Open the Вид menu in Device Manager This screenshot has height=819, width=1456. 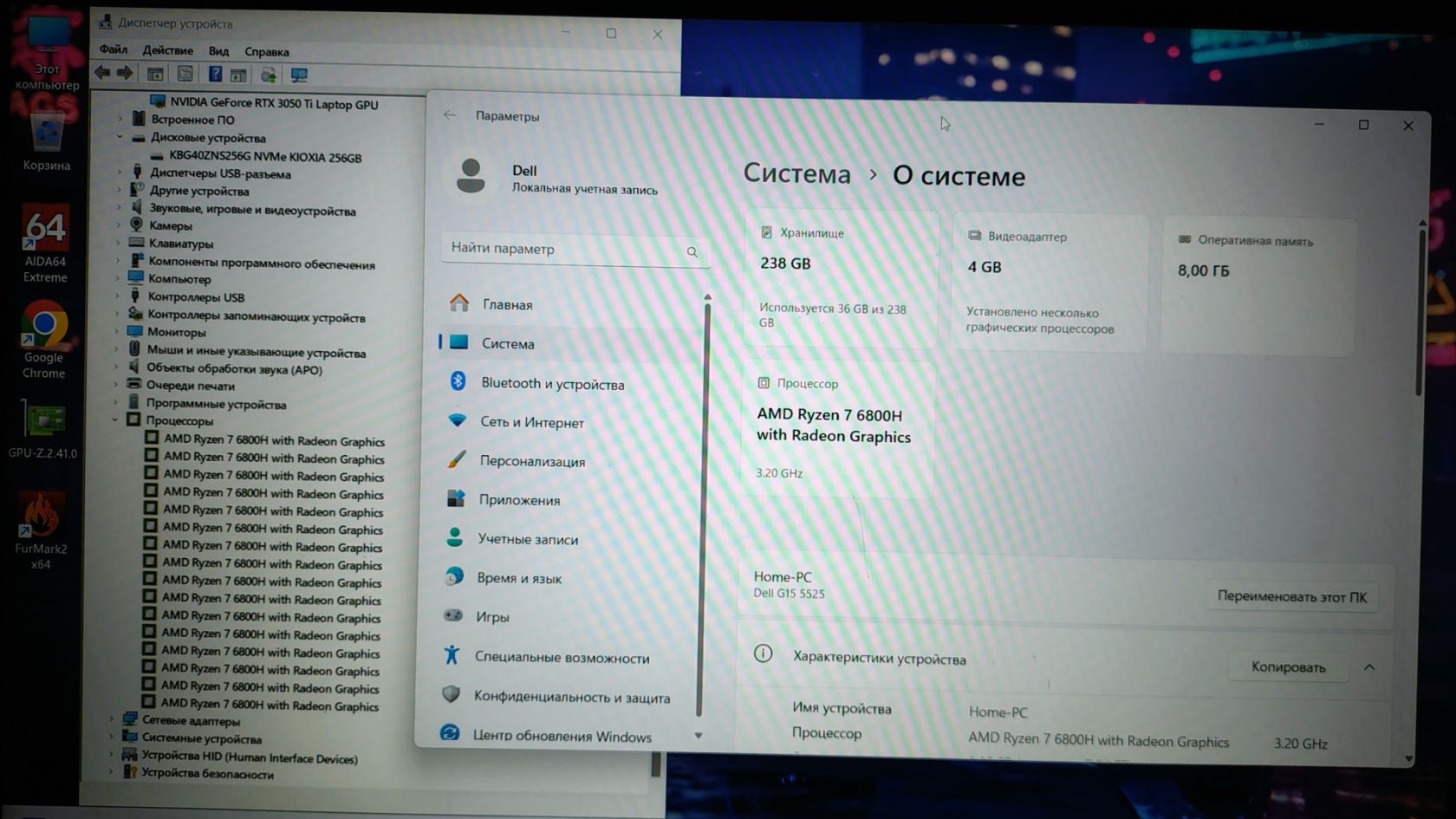pyautogui.click(x=218, y=51)
